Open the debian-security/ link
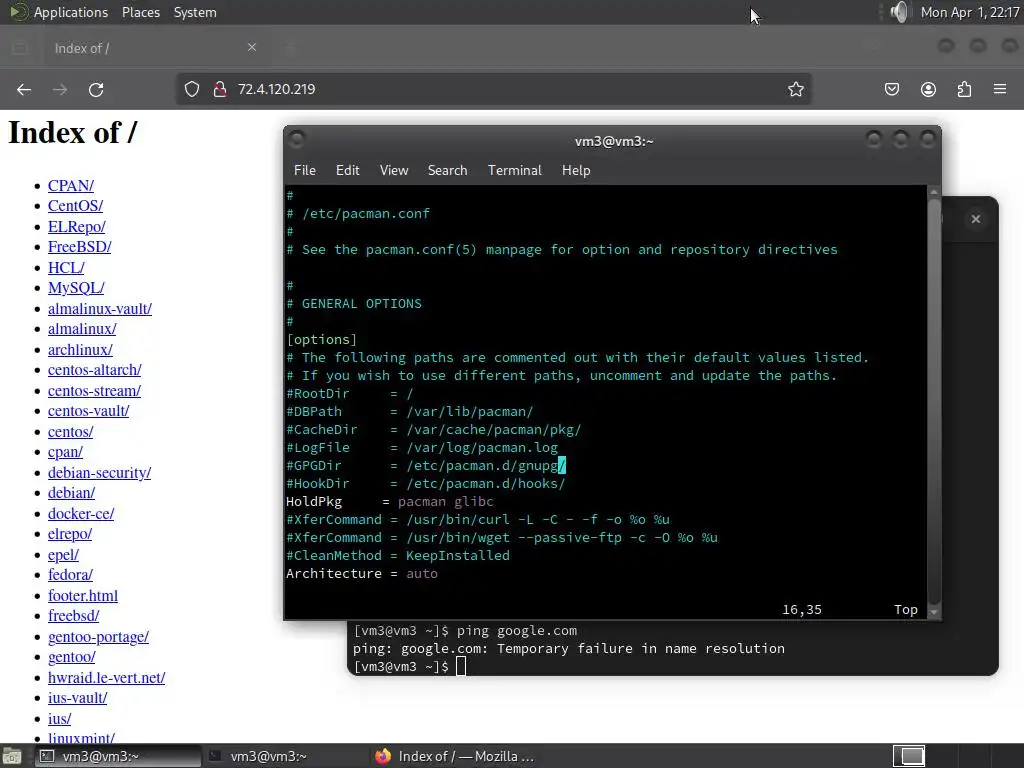 (99, 473)
